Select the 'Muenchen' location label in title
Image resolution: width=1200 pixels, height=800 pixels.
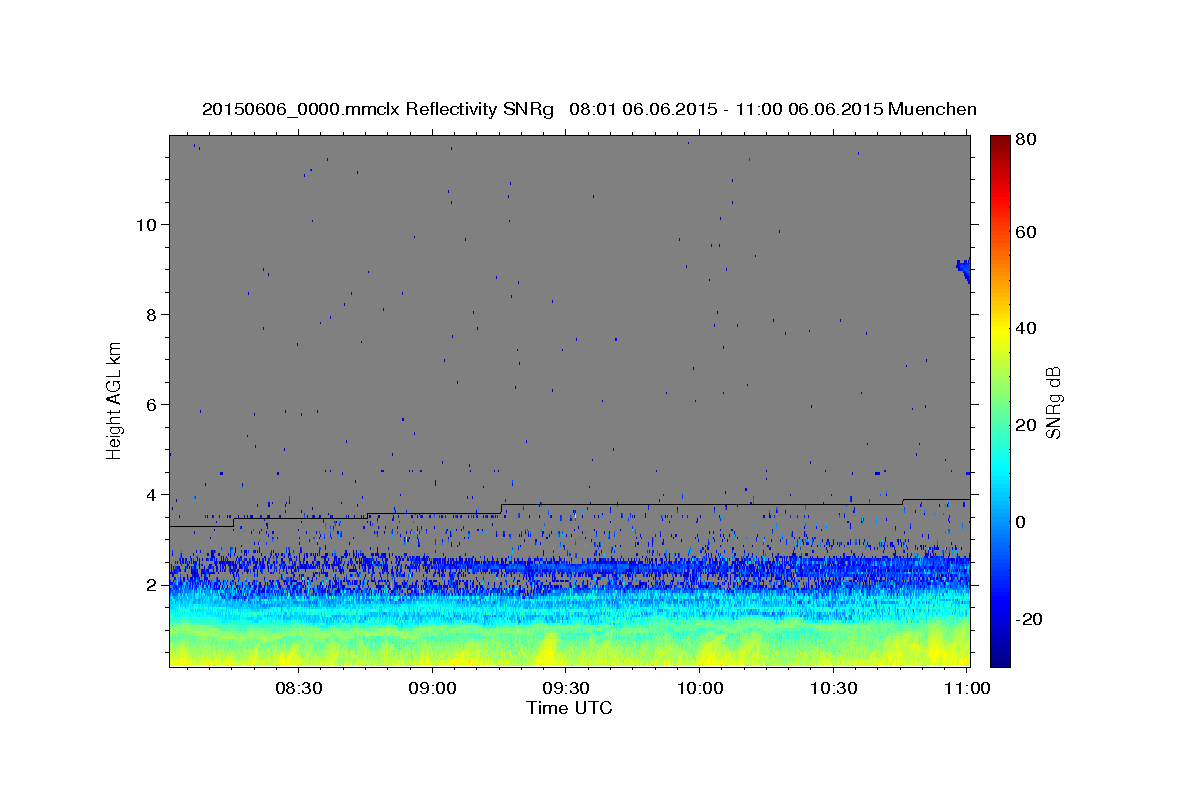932,109
